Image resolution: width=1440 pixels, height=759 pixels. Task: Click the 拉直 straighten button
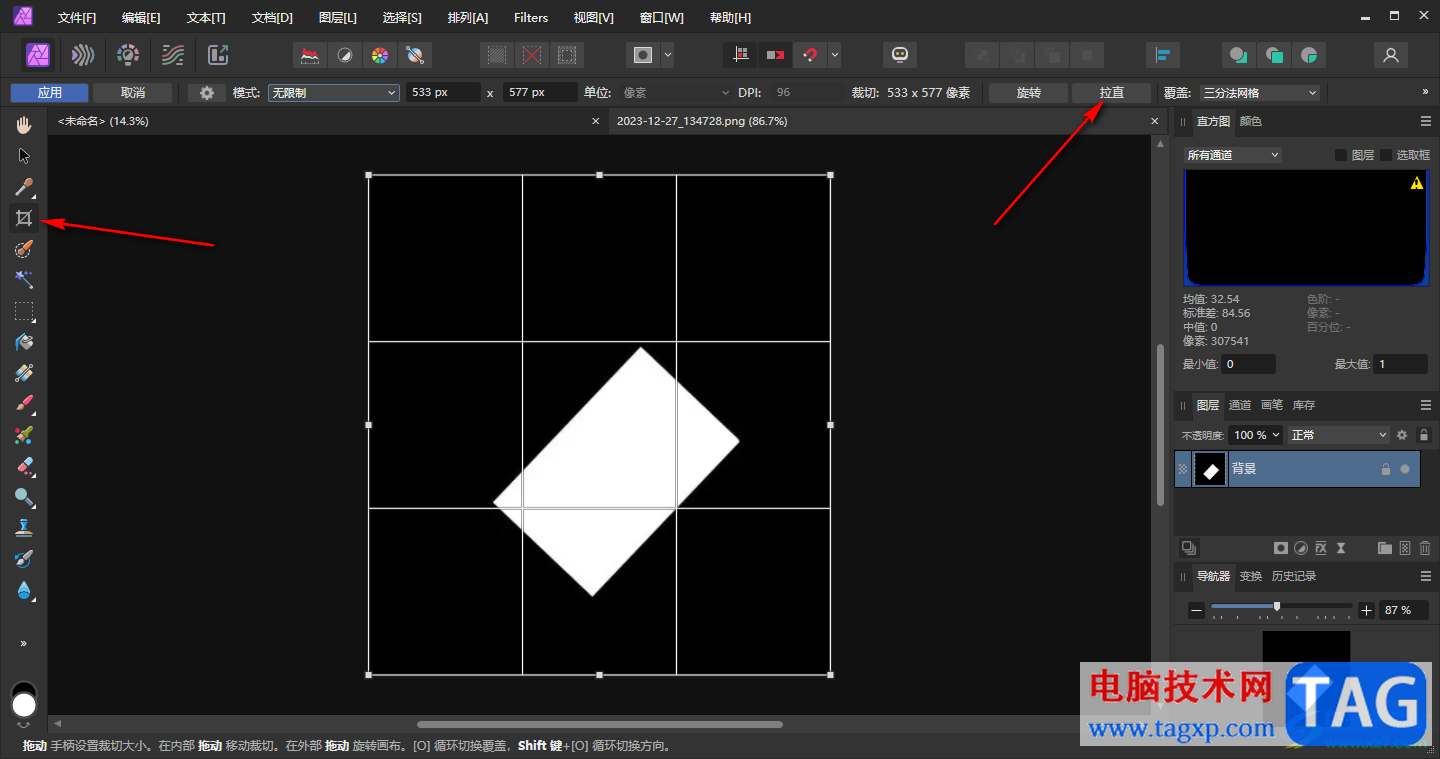(1112, 93)
